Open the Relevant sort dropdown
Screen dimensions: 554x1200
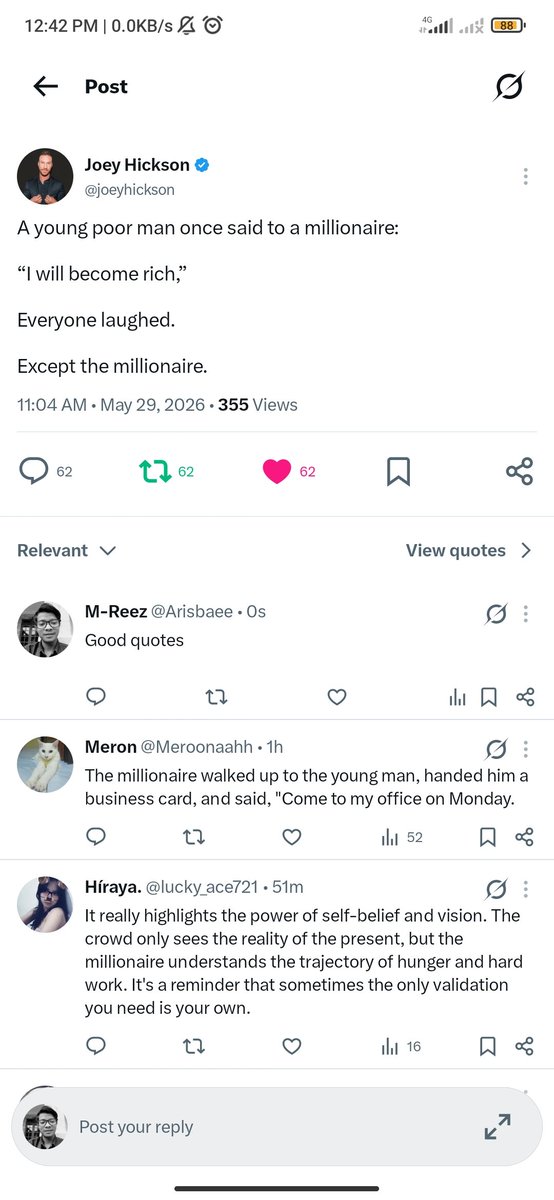pos(66,550)
